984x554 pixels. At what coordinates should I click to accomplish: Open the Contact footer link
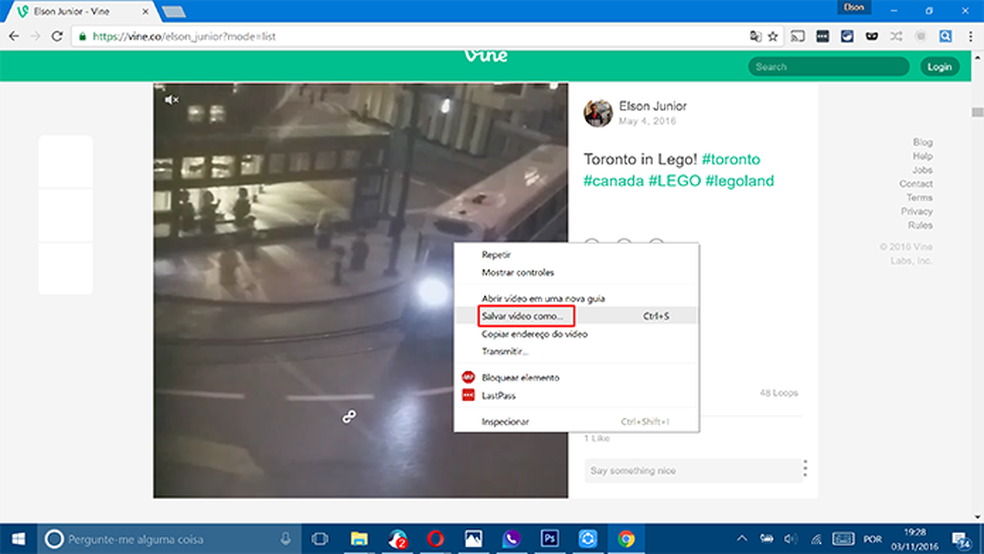tap(916, 184)
